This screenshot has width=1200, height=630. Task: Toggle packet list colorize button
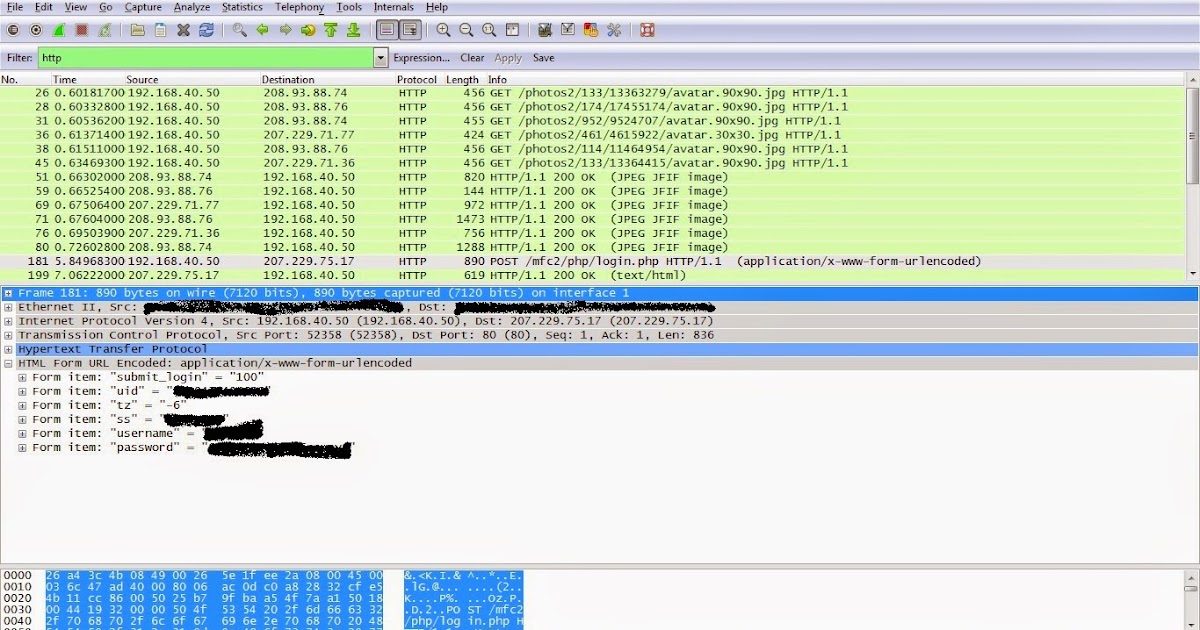(387, 30)
